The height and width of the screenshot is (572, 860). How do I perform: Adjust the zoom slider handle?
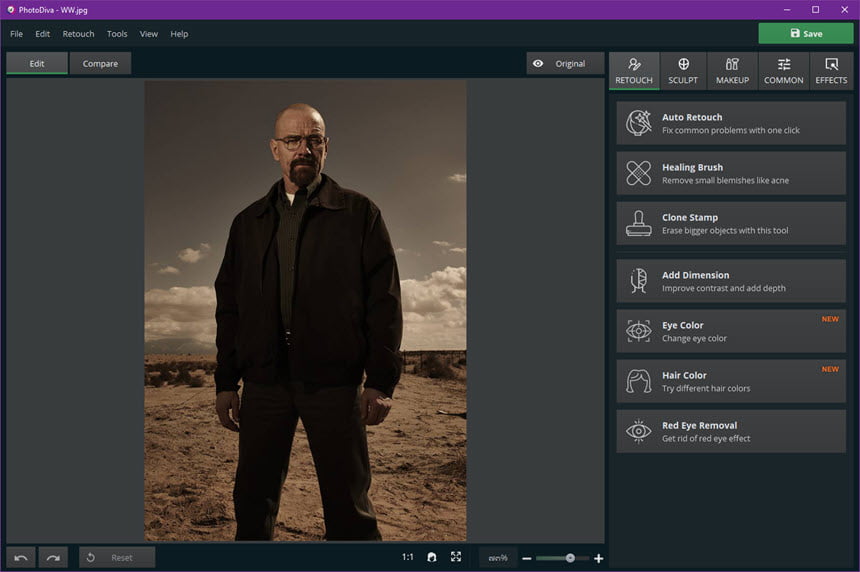(x=570, y=558)
